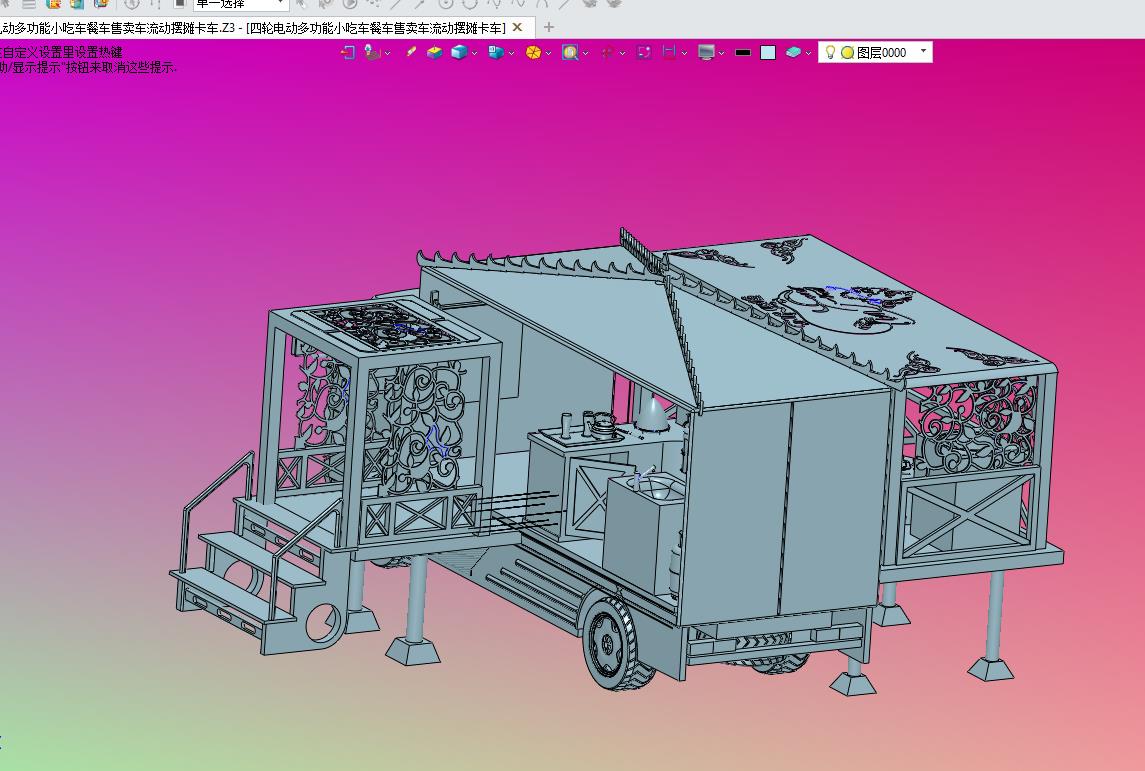Click the light blue face color swatch
This screenshot has height=771, width=1145.
coord(768,53)
